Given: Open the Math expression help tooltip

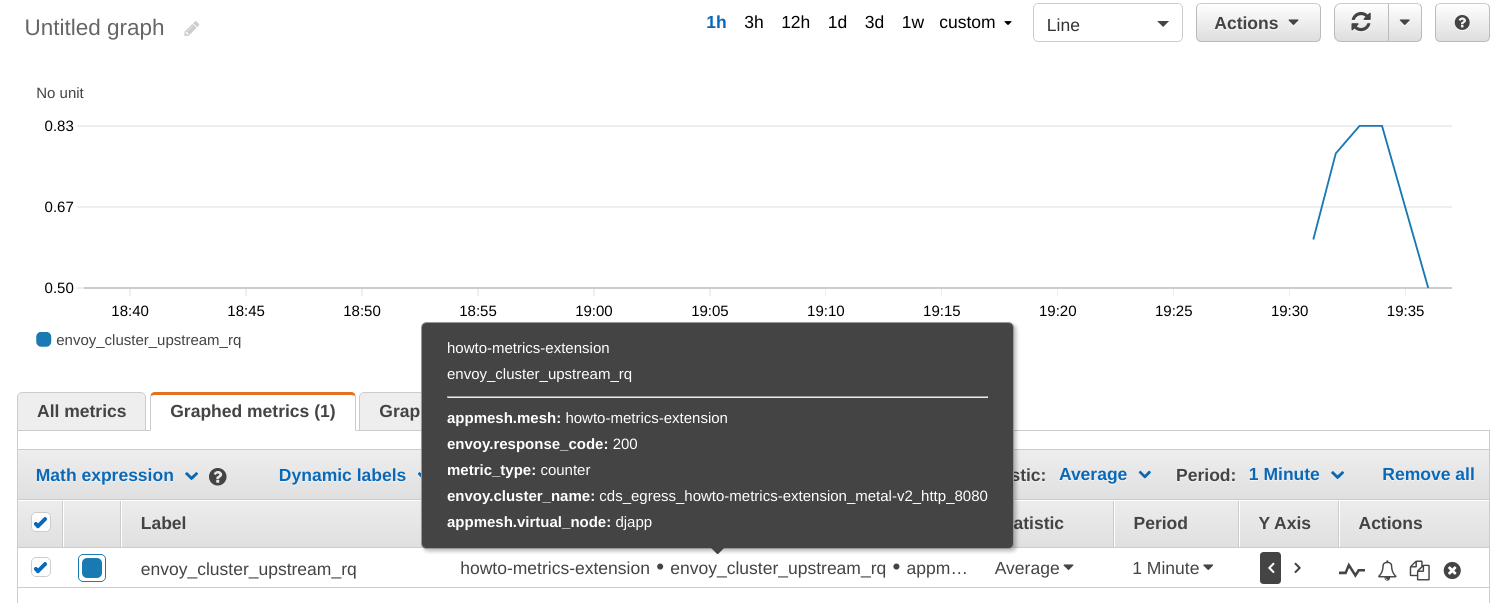Looking at the screenshot, I should 217,476.
